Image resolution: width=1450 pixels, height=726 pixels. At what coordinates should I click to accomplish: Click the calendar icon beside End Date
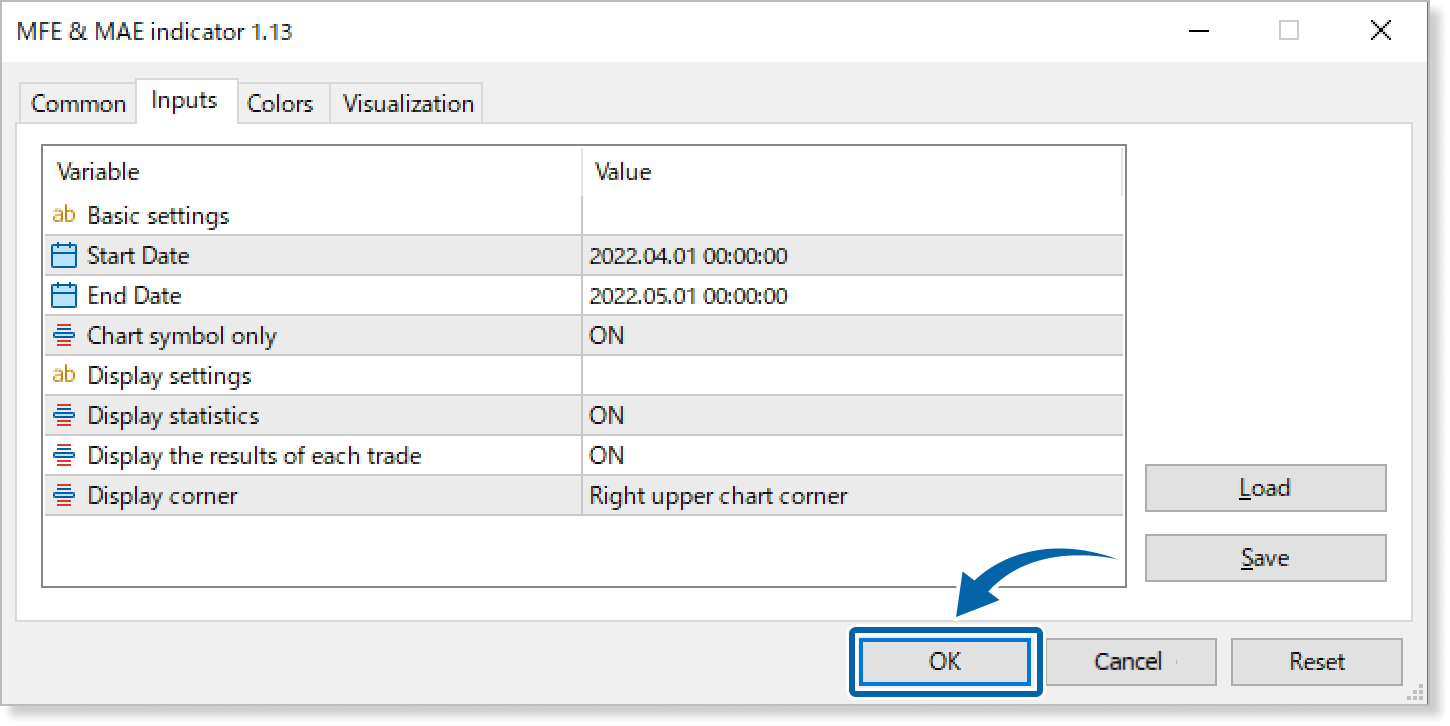pyautogui.click(x=64, y=296)
